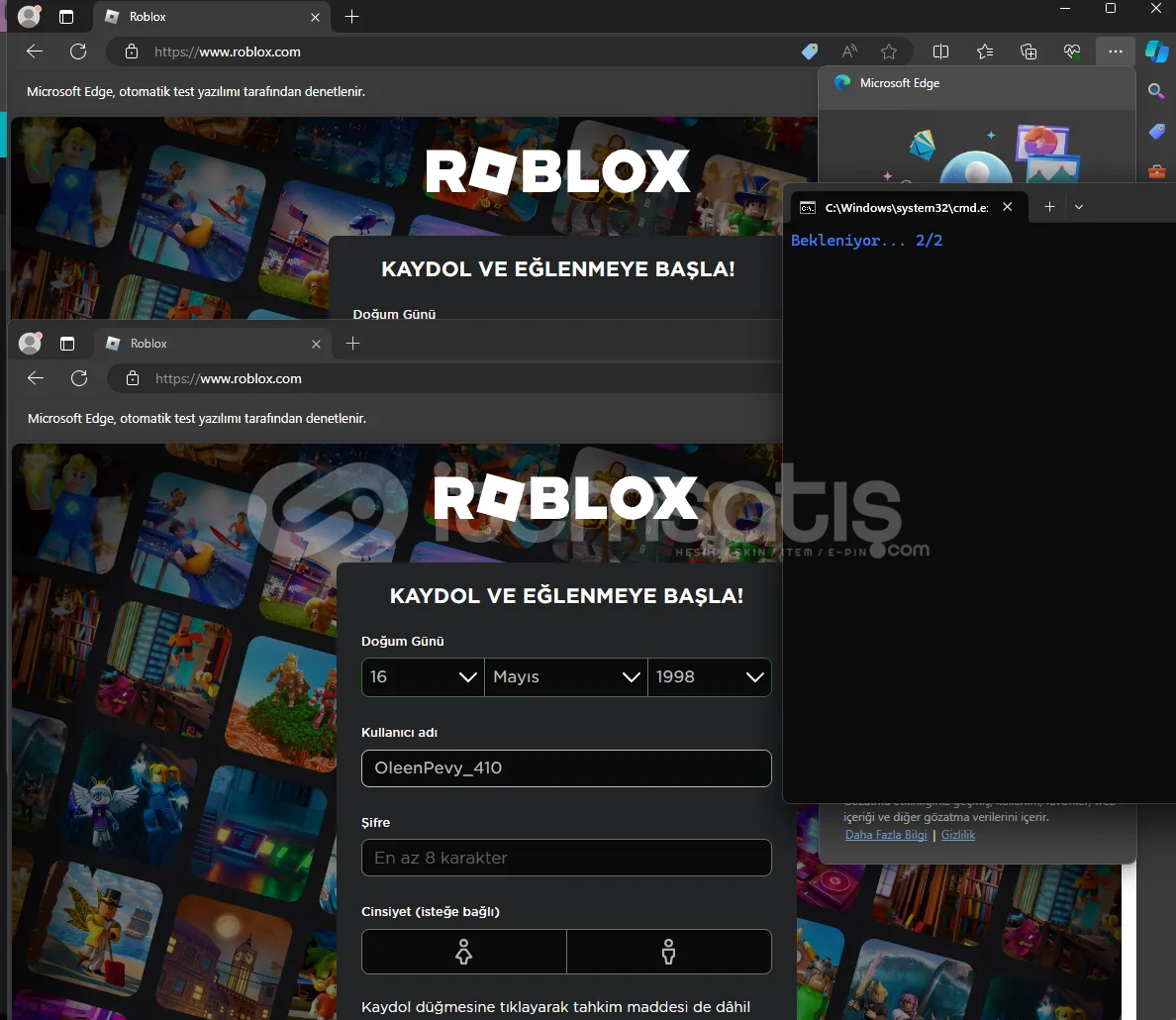Switch to the Roblox tab in background Edge window
The image size is (1176, 1020).
point(212,17)
